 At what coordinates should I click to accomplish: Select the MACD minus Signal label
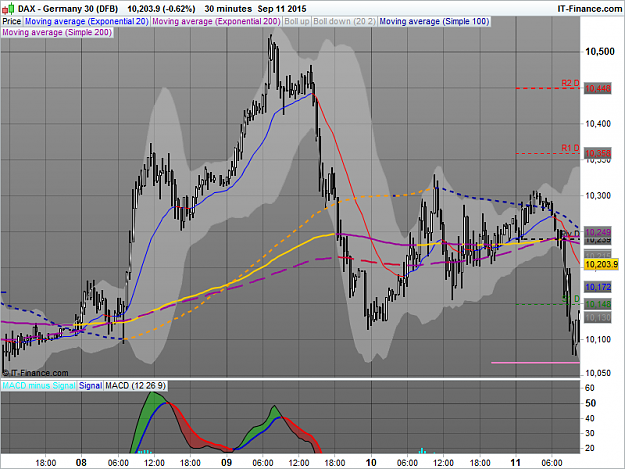click(39, 386)
